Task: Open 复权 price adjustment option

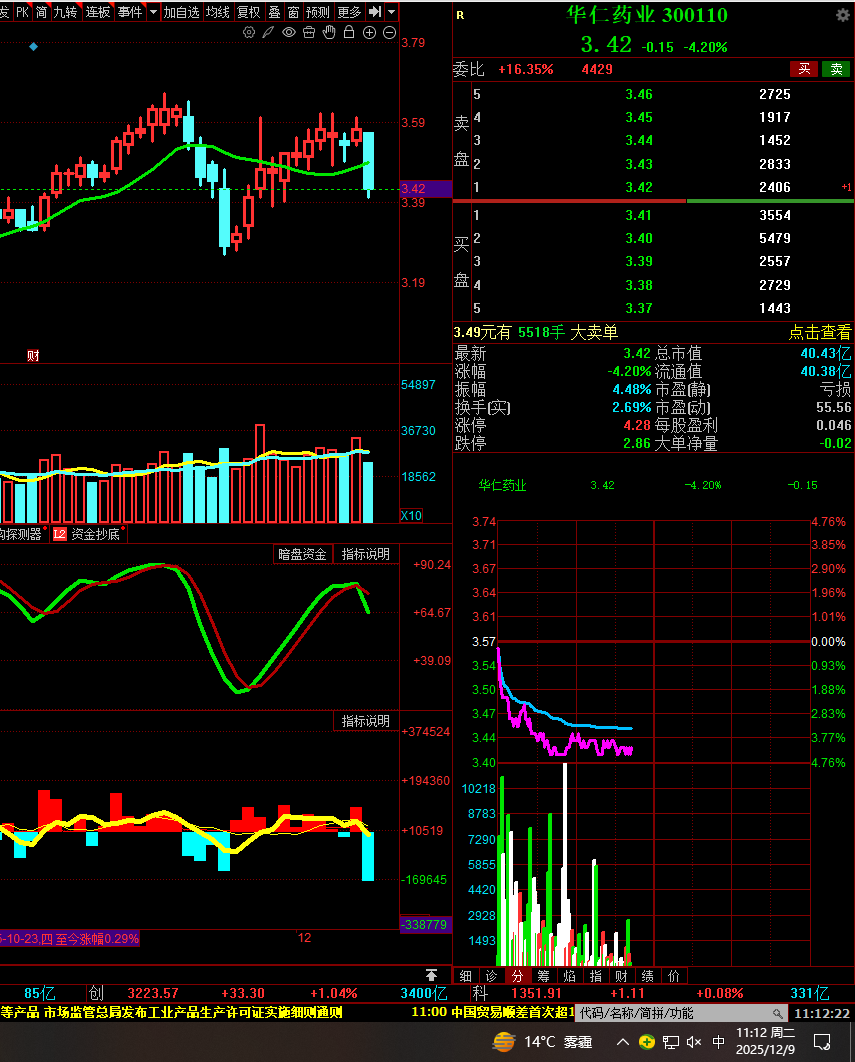Action: tap(249, 12)
